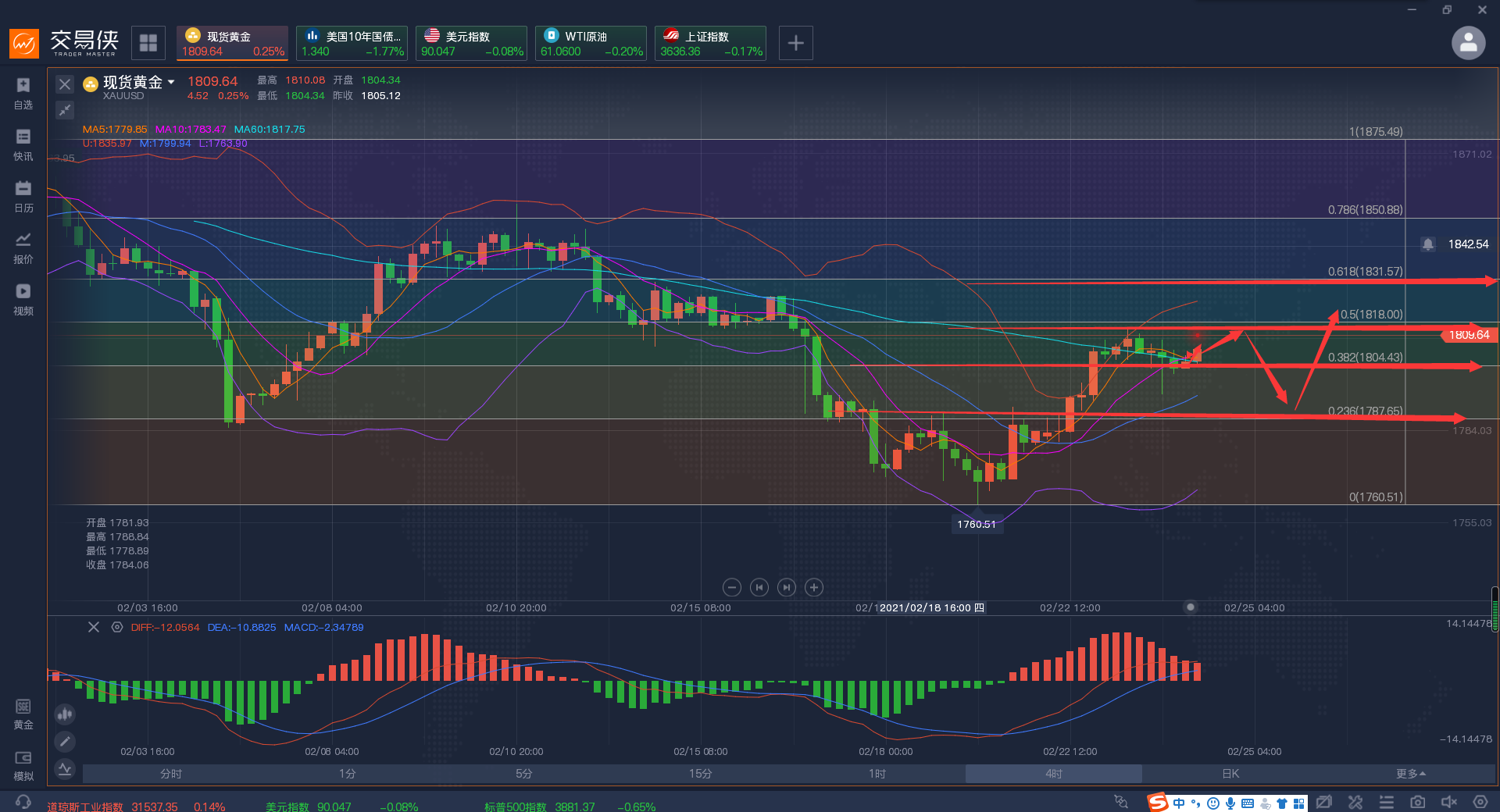
Task: Open the 视频 video sidebar icon
Action: point(23,299)
